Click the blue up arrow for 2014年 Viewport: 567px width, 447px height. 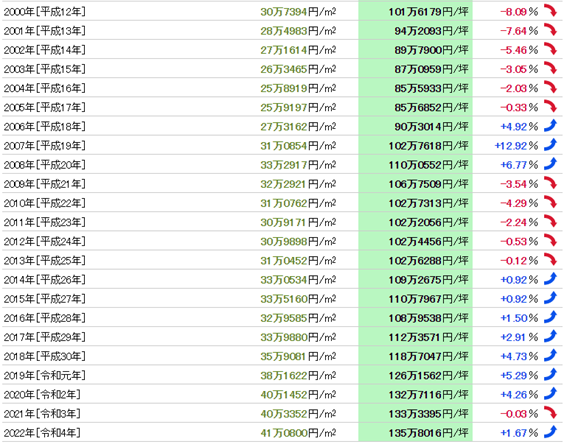pyautogui.click(x=550, y=279)
